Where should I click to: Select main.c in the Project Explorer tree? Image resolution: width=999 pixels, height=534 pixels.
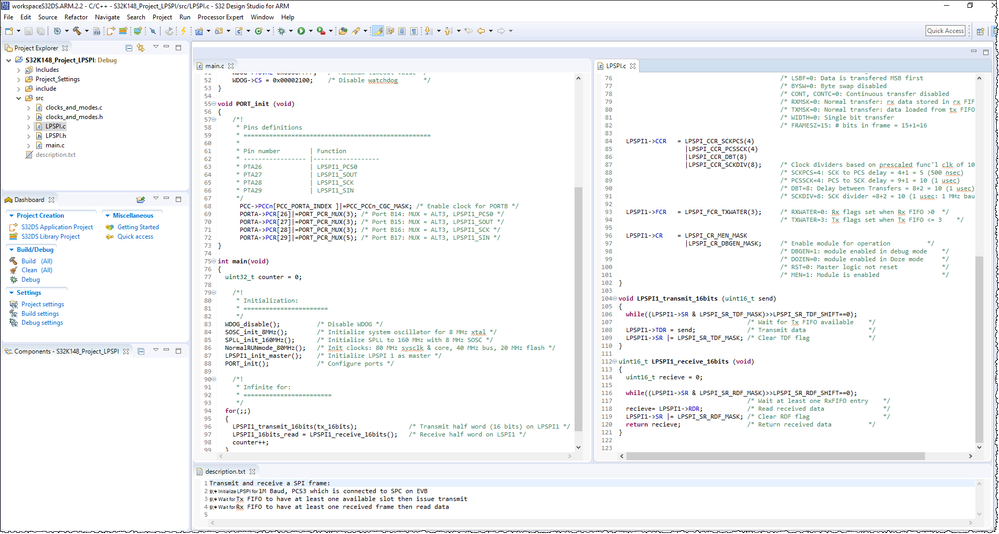pyautogui.click(x=54, y=145)
